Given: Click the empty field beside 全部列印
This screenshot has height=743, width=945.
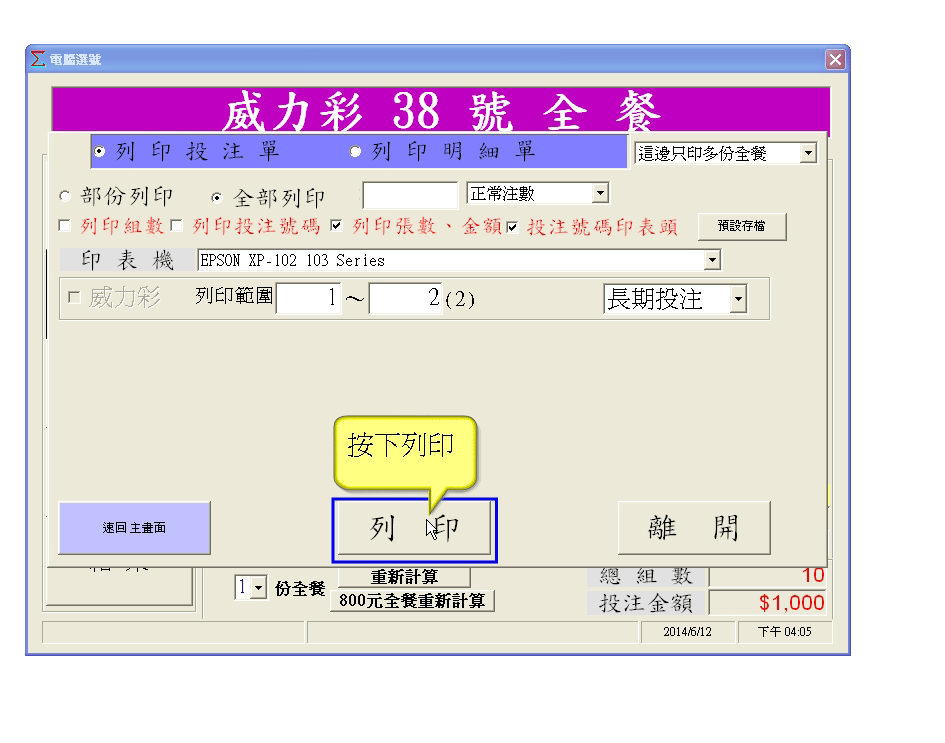Looking at the screenshot, I should 410,195.
